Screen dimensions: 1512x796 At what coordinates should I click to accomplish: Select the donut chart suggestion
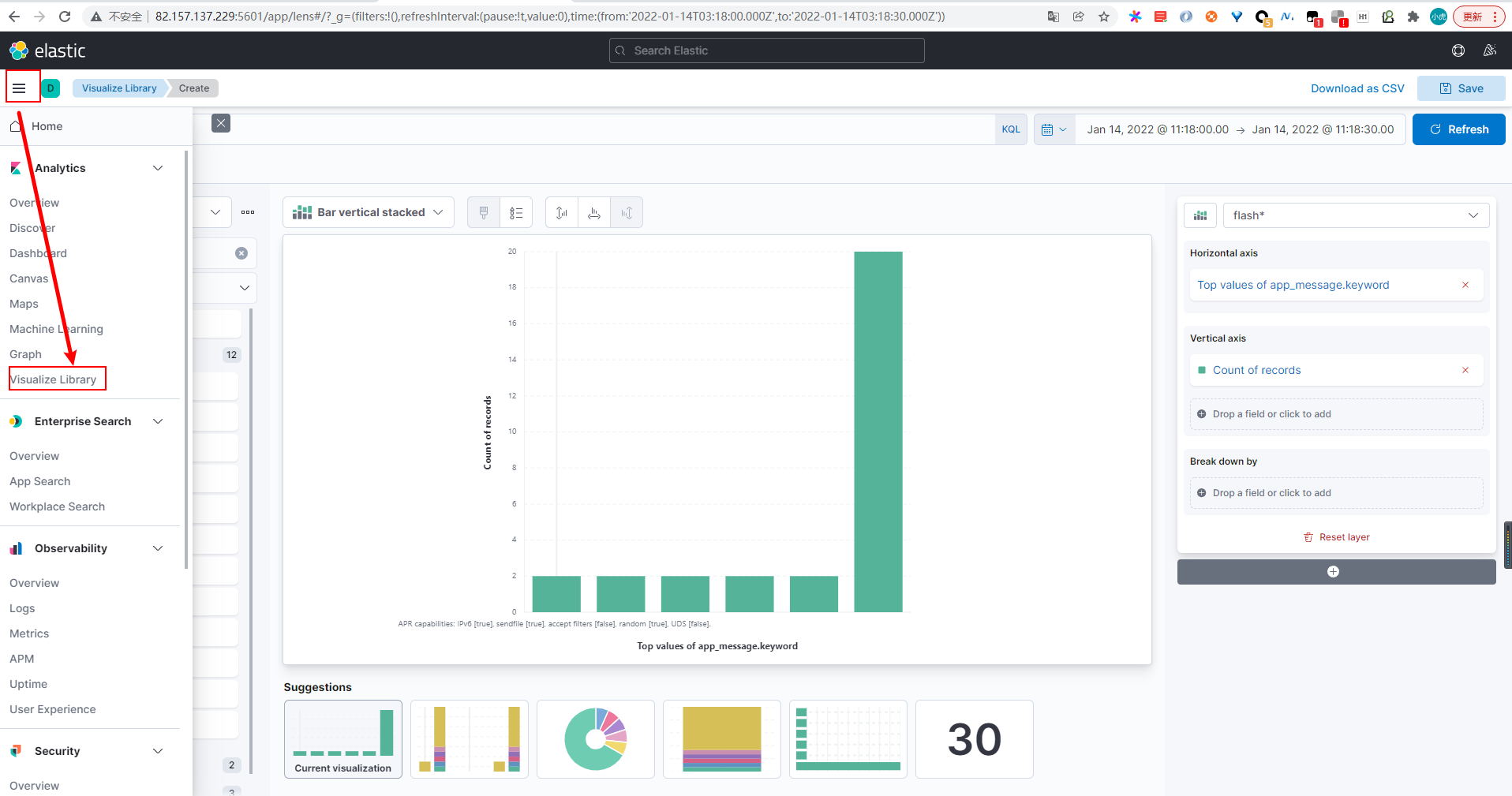596,739
